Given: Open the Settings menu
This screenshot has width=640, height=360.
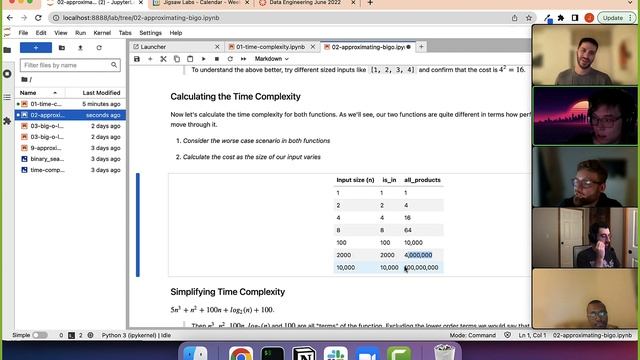Looking at the screenshot, I should coord(150,33).
